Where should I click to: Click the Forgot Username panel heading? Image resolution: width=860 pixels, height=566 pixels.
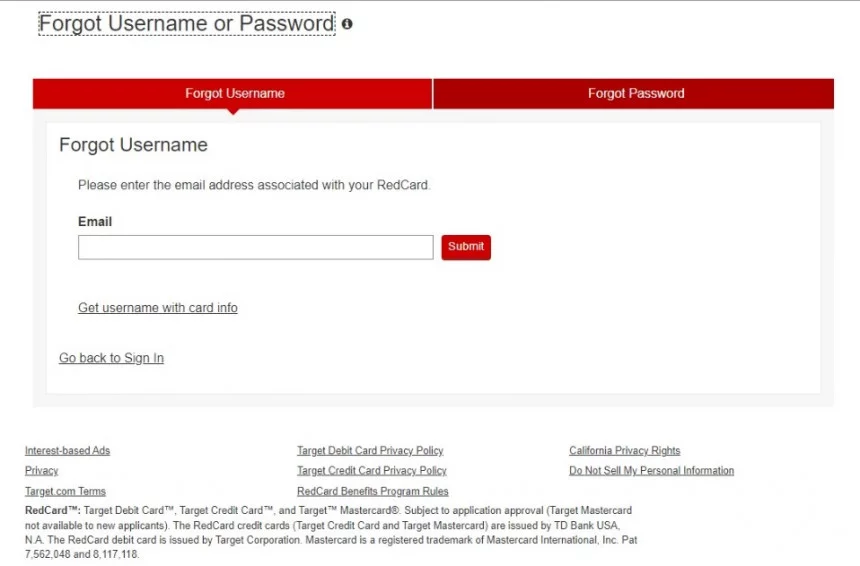133,145
